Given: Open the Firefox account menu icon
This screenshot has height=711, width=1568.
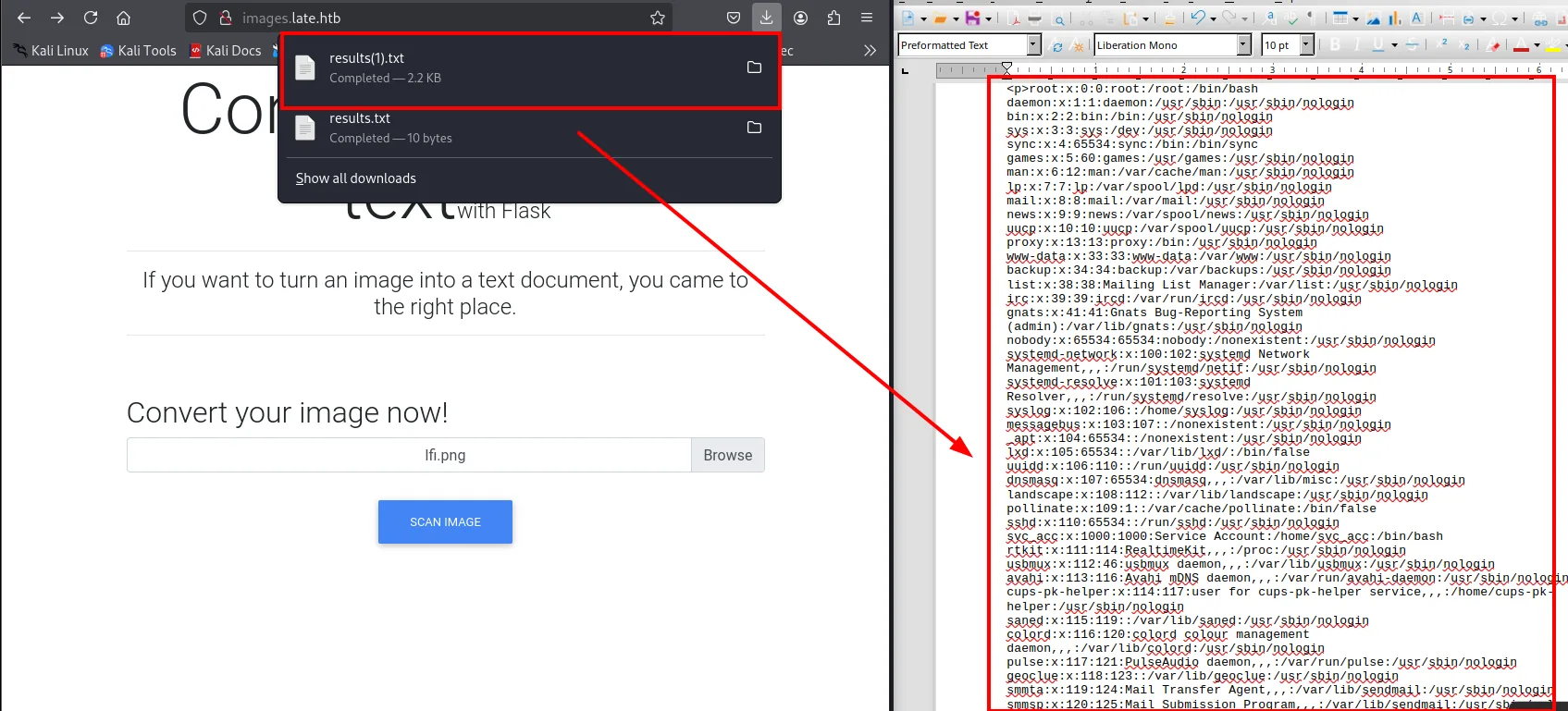Looking at the screenshot, I should coord(801,18).
